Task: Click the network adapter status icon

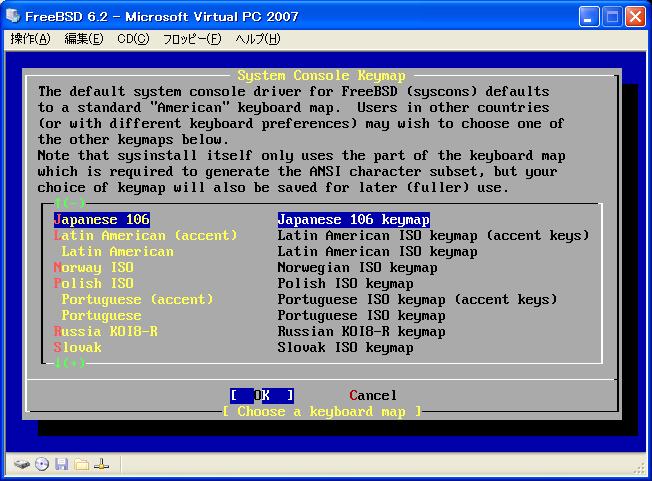Action: 101,464
